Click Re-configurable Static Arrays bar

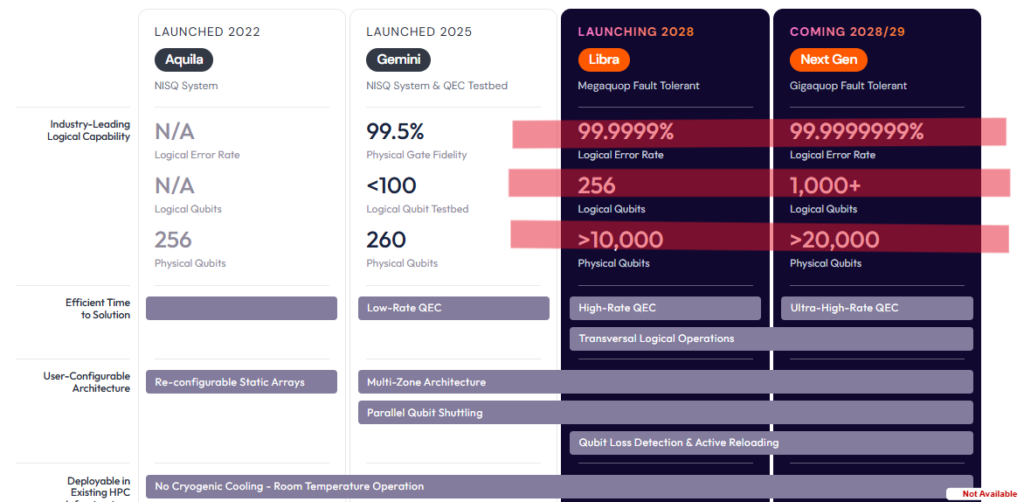(241, 382)
